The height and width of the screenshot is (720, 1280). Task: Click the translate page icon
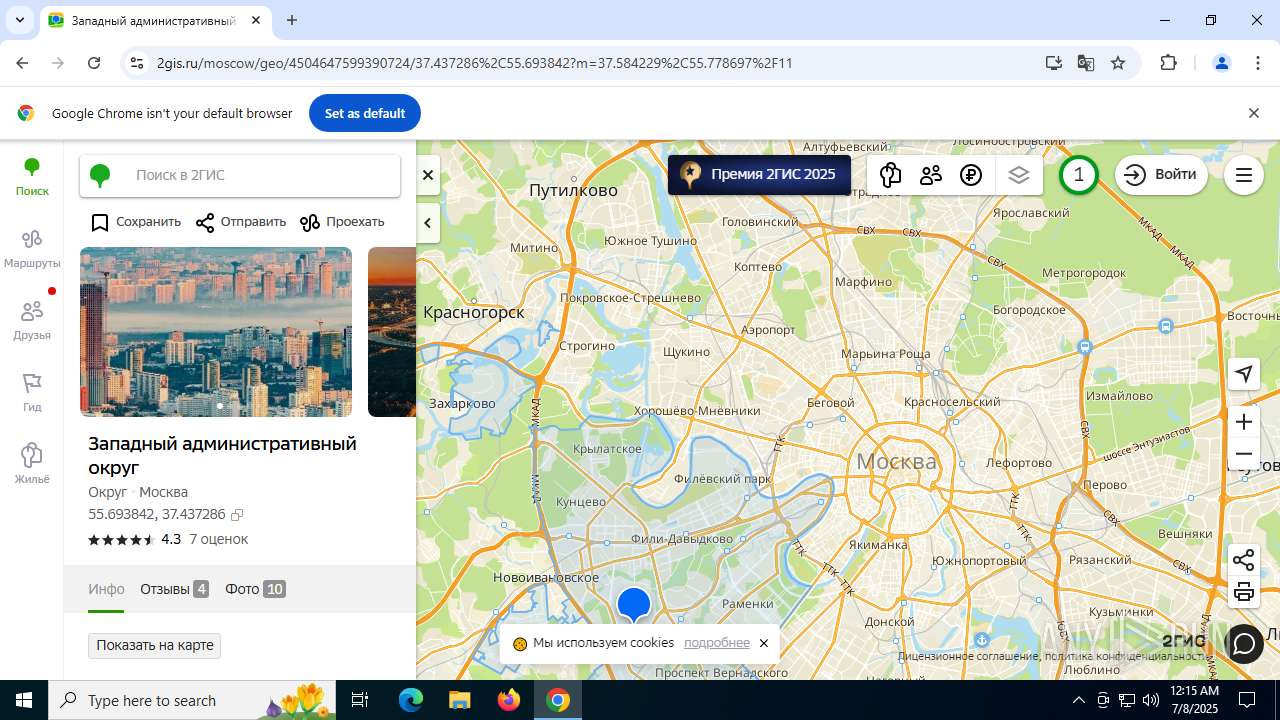[x=1086, y=63]
